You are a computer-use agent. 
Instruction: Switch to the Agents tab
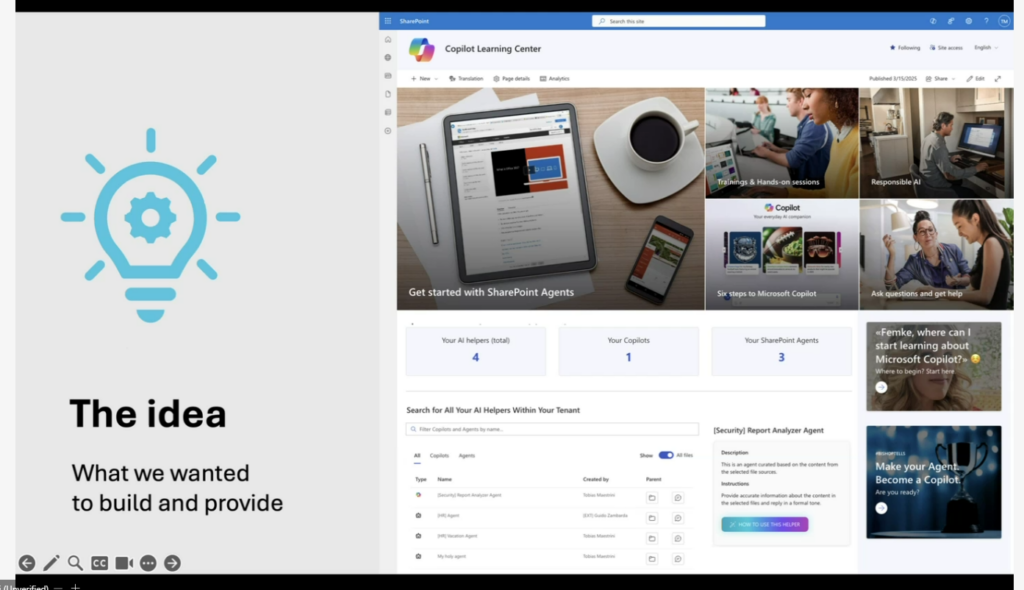click(x=466, y=455)
